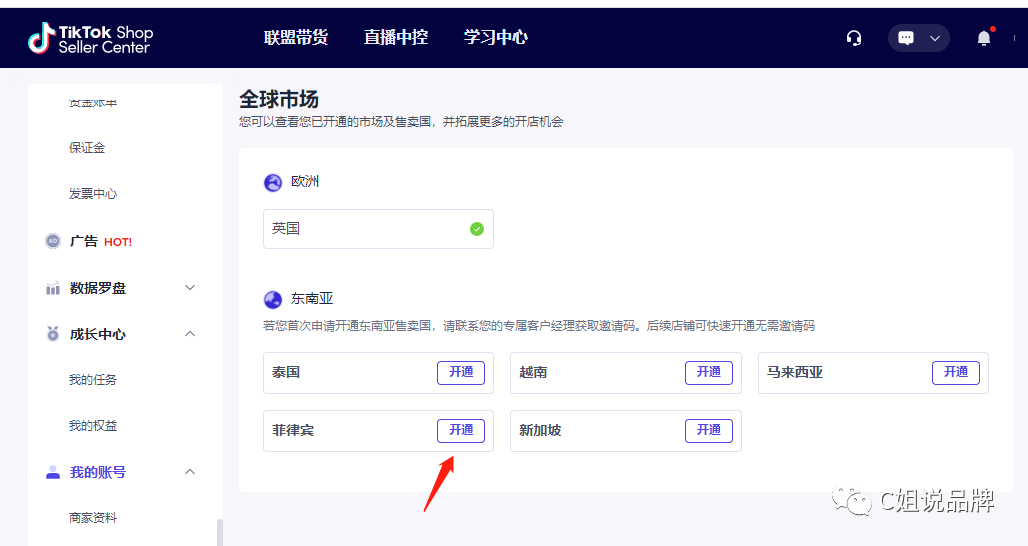Open 直播中控 in top navigation
Viewport: 1028px width, 546px height.
(396, 37)
